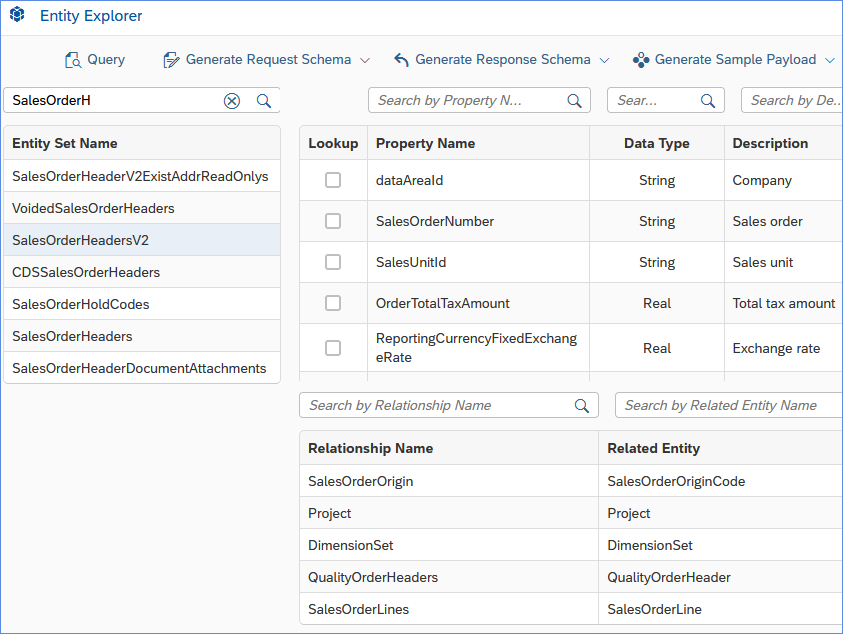The image size is (843, 634).
Task: Click search icon in entity set search box
Action: click(264, 100)
